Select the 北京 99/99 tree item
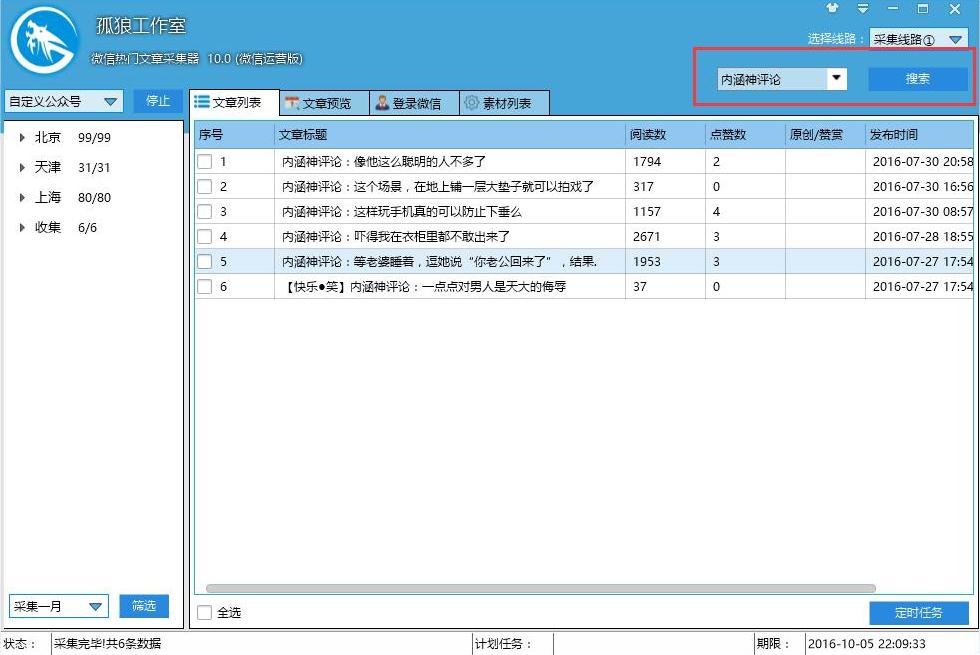Image resolution: width=980 pixels, height=655 pixels. point(72,138)
